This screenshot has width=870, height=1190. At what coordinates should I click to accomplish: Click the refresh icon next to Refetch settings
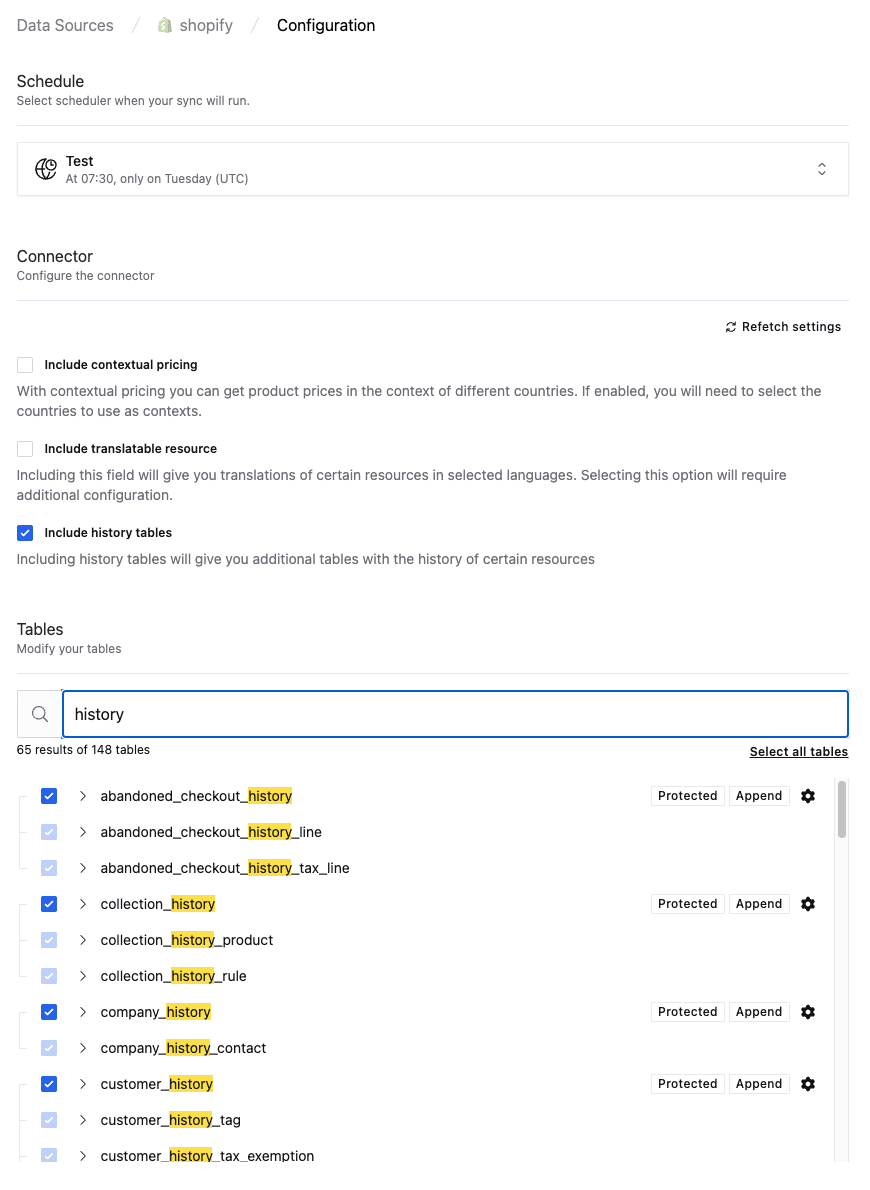click(730, 326)
